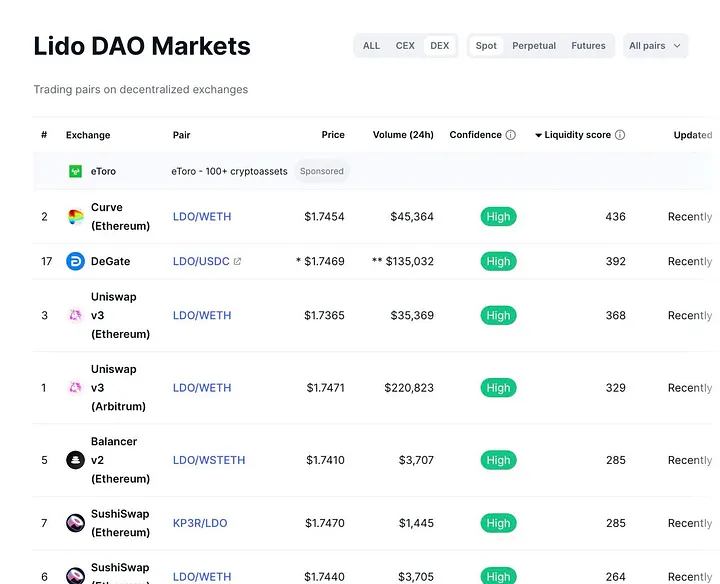This screenshot has width=720, height=584.
Task: Click the liquidity score 329
Action: click(x=615, y=388)
